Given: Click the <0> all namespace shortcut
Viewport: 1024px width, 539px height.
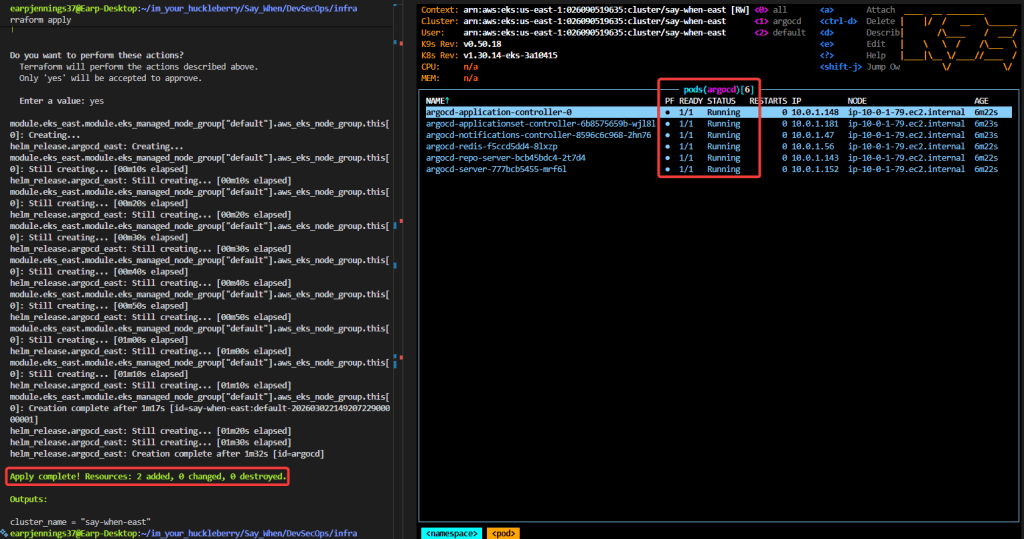Looking at the screenshot, I should tap(771, 10).
